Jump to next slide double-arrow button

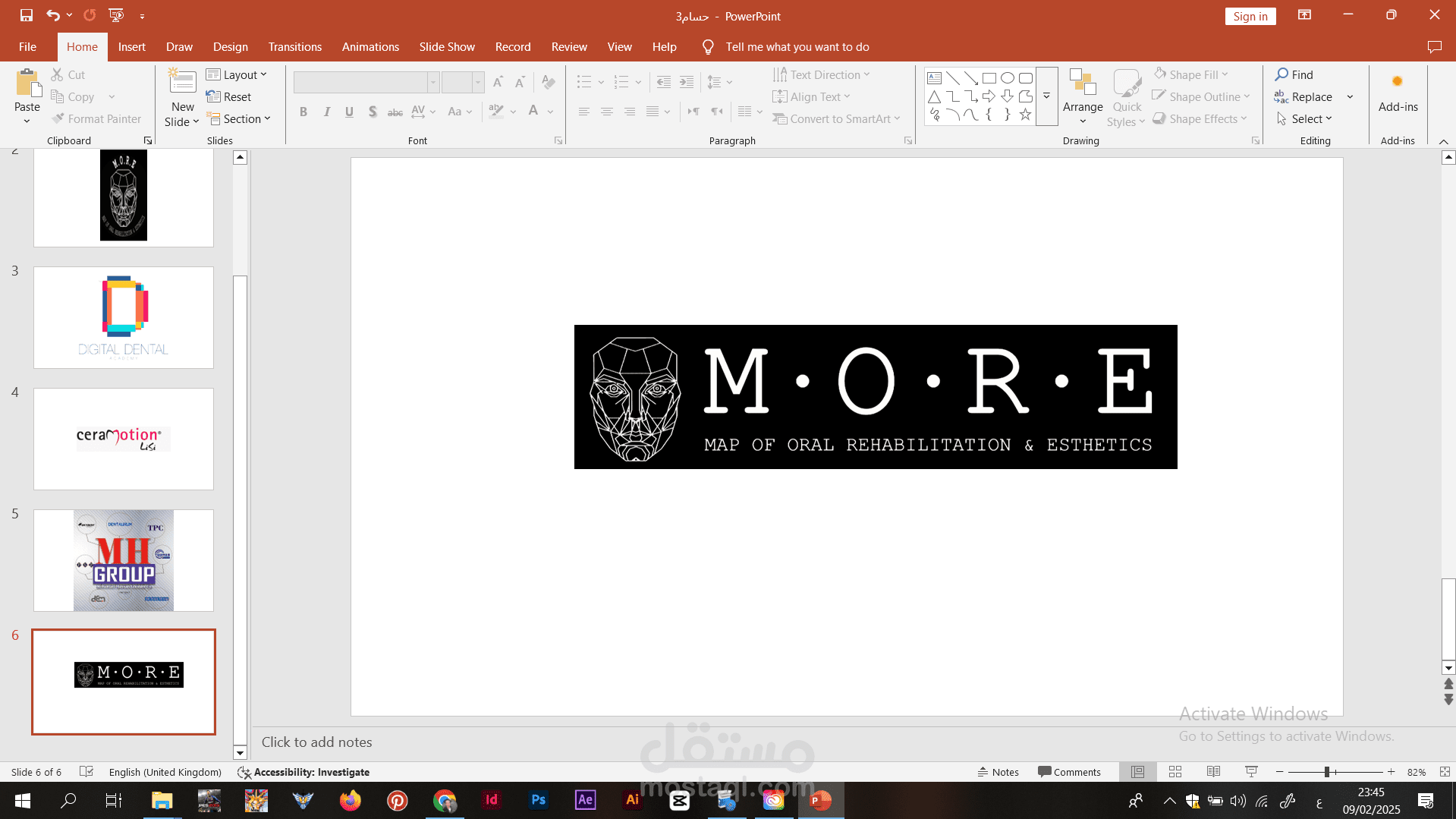click(1448, 699)
